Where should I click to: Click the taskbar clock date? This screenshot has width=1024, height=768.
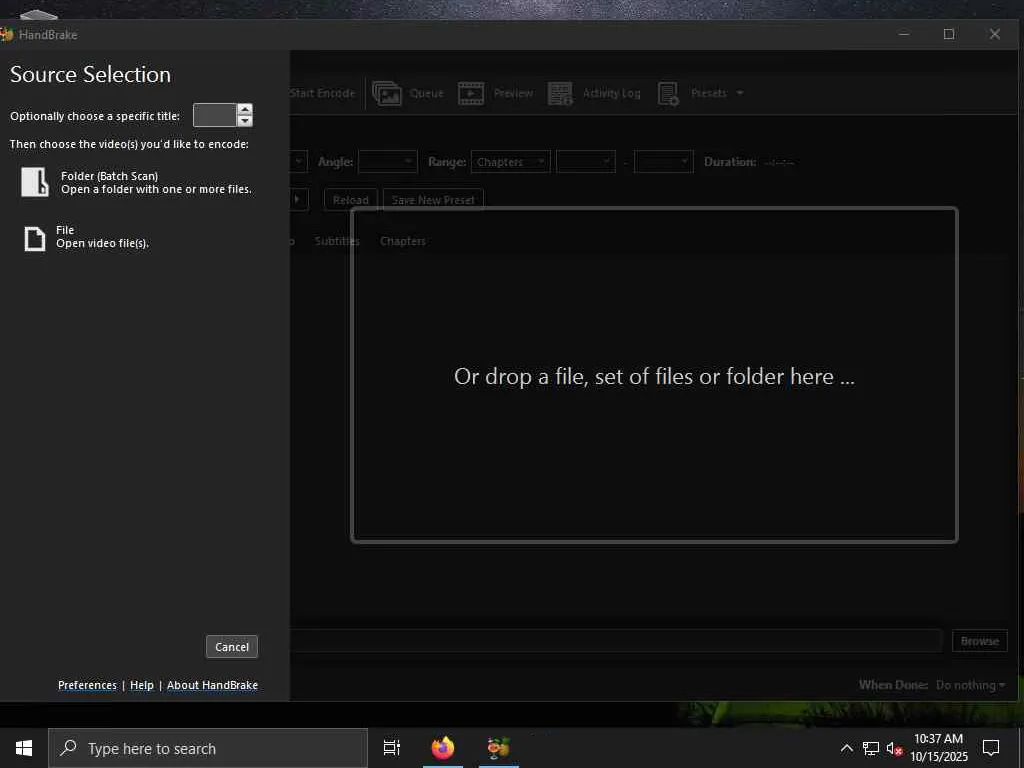coord(938,748)
